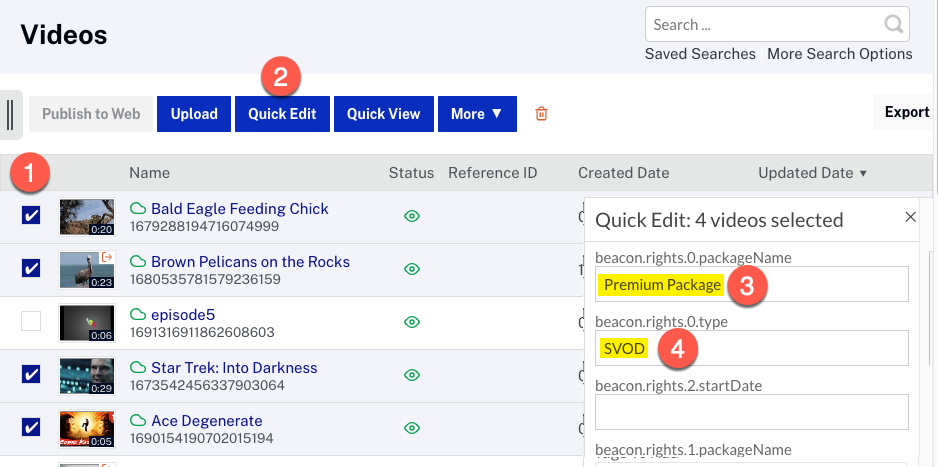The height and width of the screenshot is (467, 938).
Task: Open the Bald Eagle Feeding Chick video
Action: coord(240,209)
